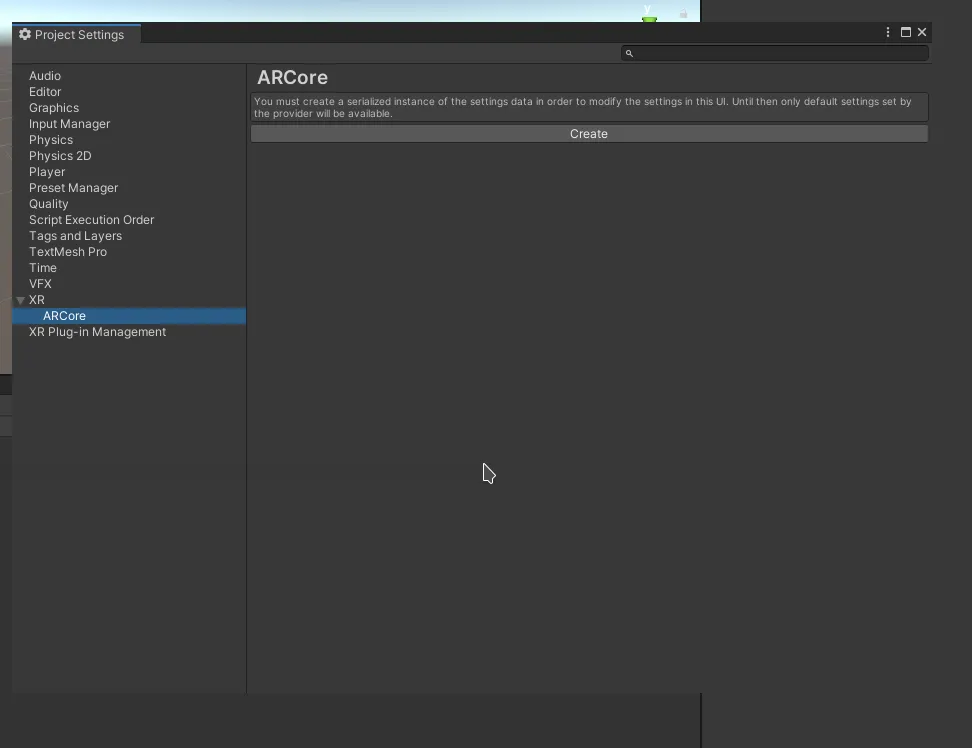The height and width of the screenshot is (748, 972).
Task: Click the ARCore heading in the settings pane
Action: (x=293, y=77)
